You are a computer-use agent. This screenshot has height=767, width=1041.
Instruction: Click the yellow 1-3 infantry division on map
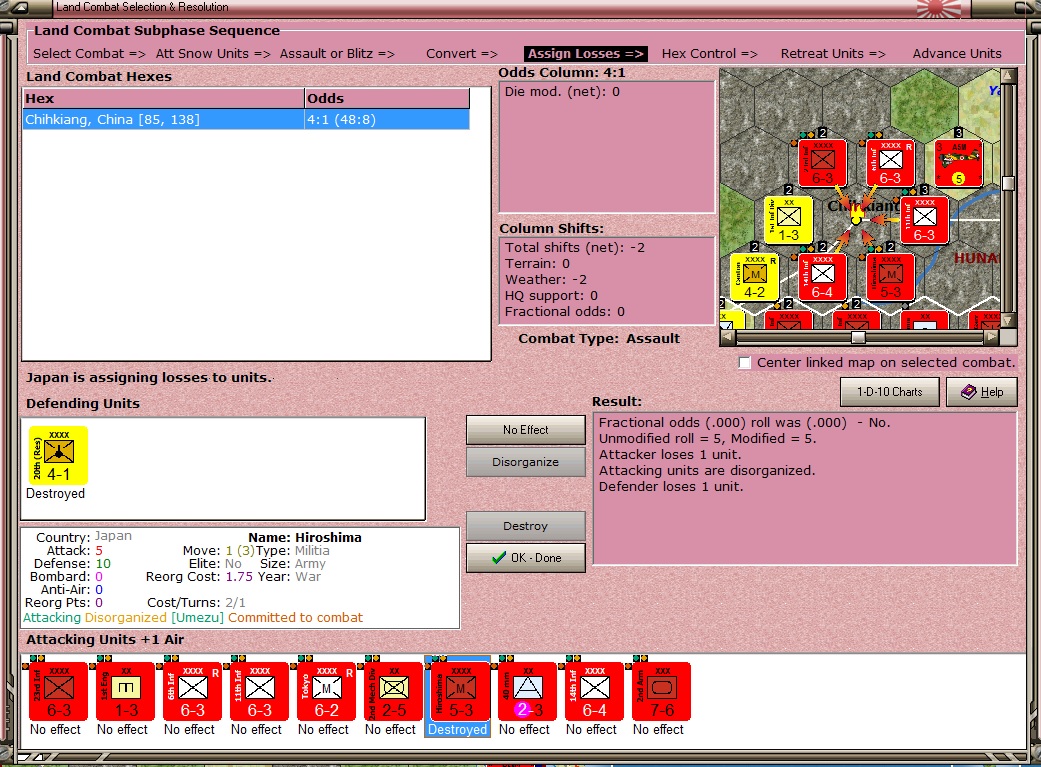[x=789, y=220]
